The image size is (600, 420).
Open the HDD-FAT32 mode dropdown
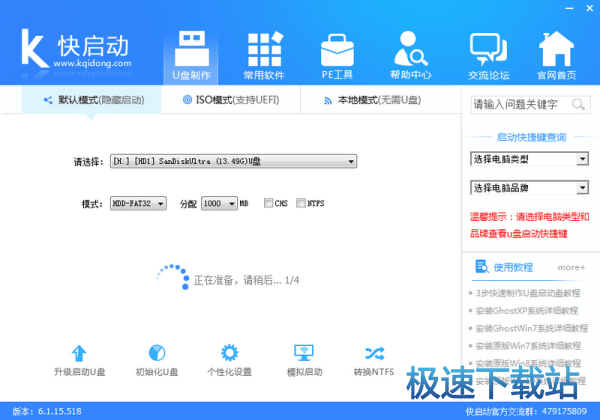click(138, 203)
